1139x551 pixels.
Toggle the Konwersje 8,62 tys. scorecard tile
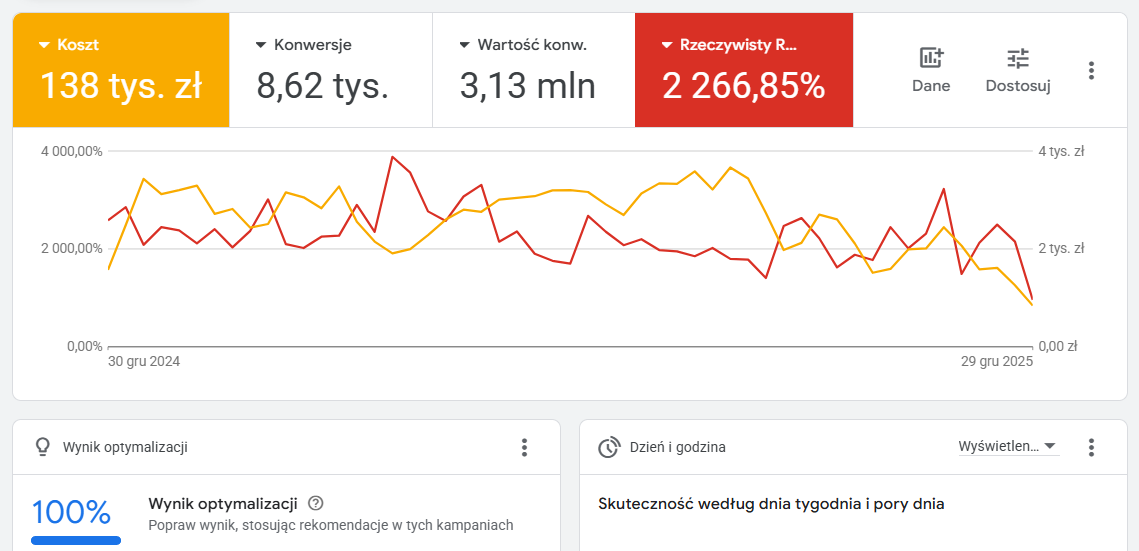[331, 70]
